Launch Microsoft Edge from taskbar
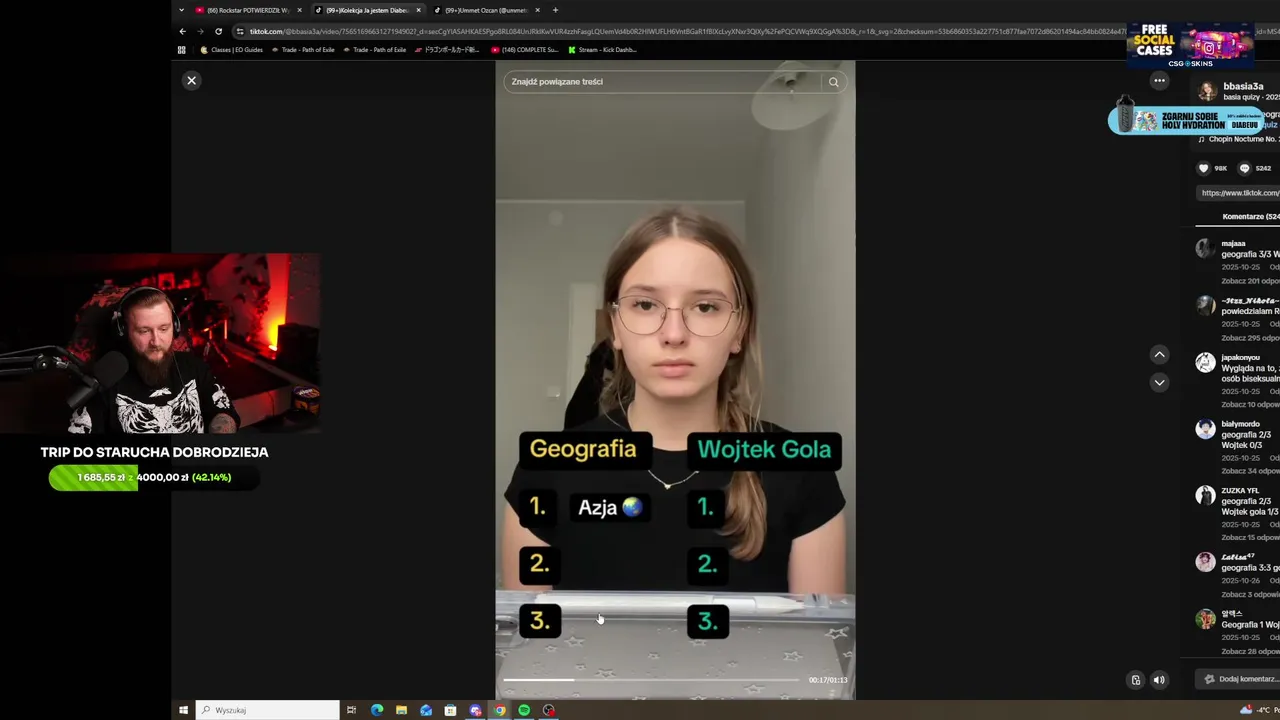The image size is (1280, 720). point(377,710)
